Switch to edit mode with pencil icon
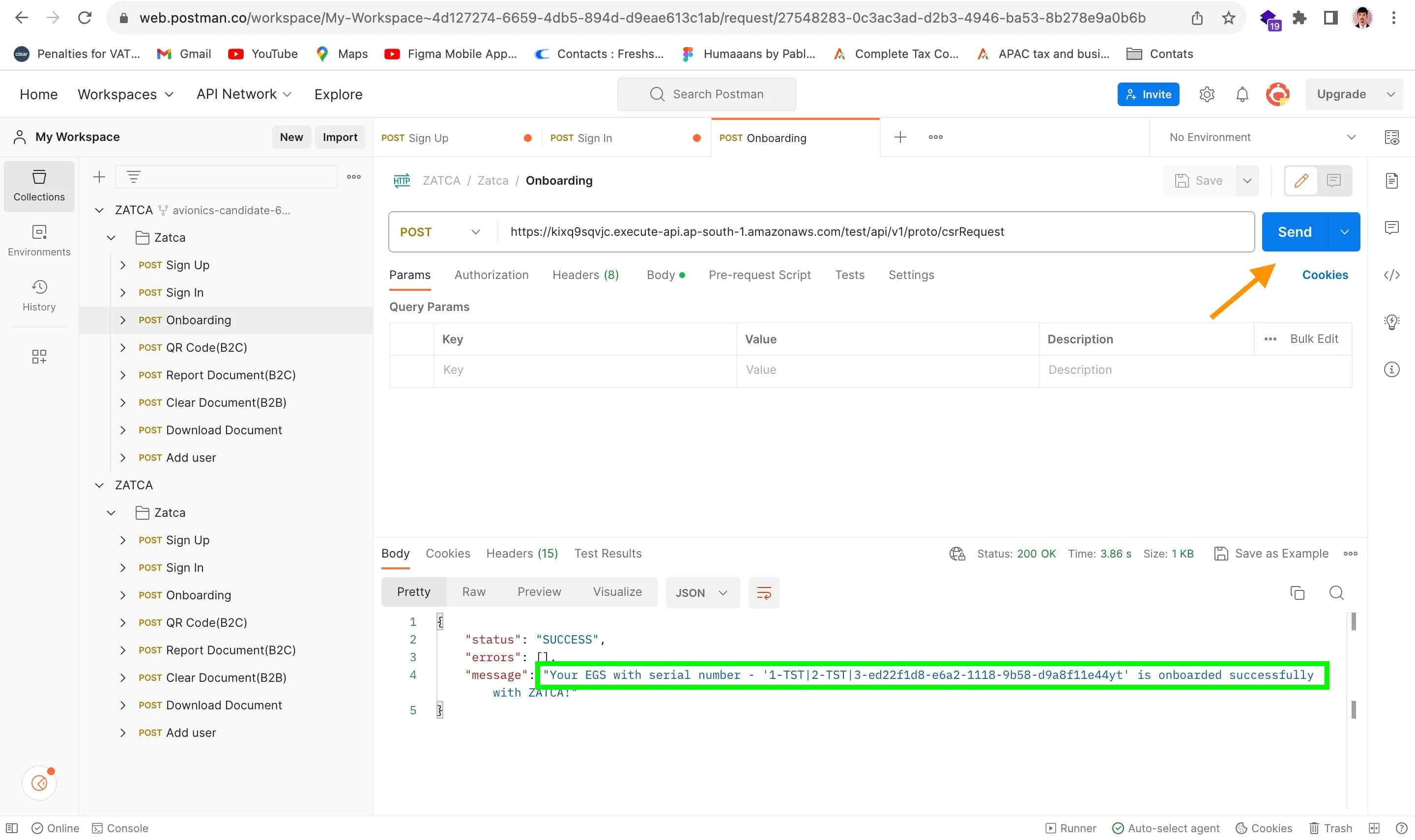The width and height of the screenshot is (1415, 840). pyautogui.click(x=1301, y=181)
